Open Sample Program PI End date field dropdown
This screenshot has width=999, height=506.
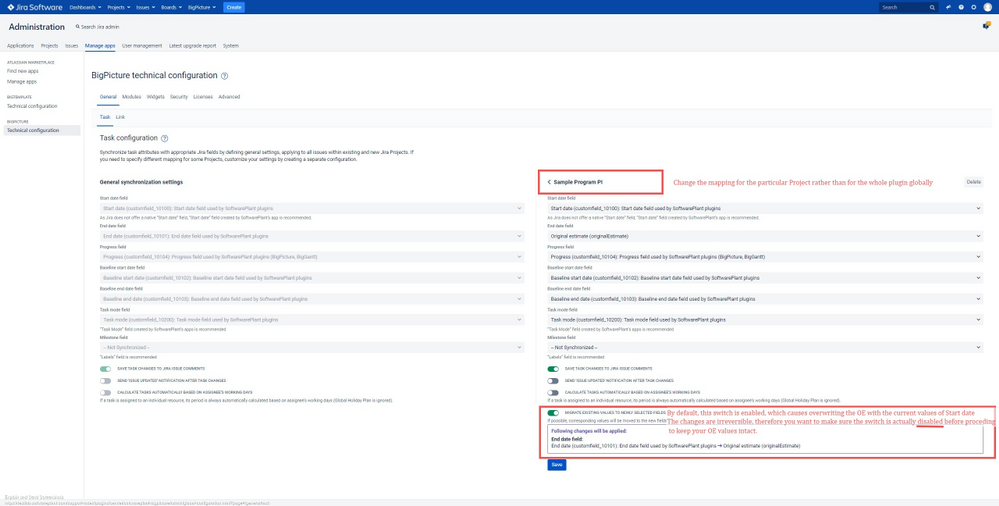[765, 236]
